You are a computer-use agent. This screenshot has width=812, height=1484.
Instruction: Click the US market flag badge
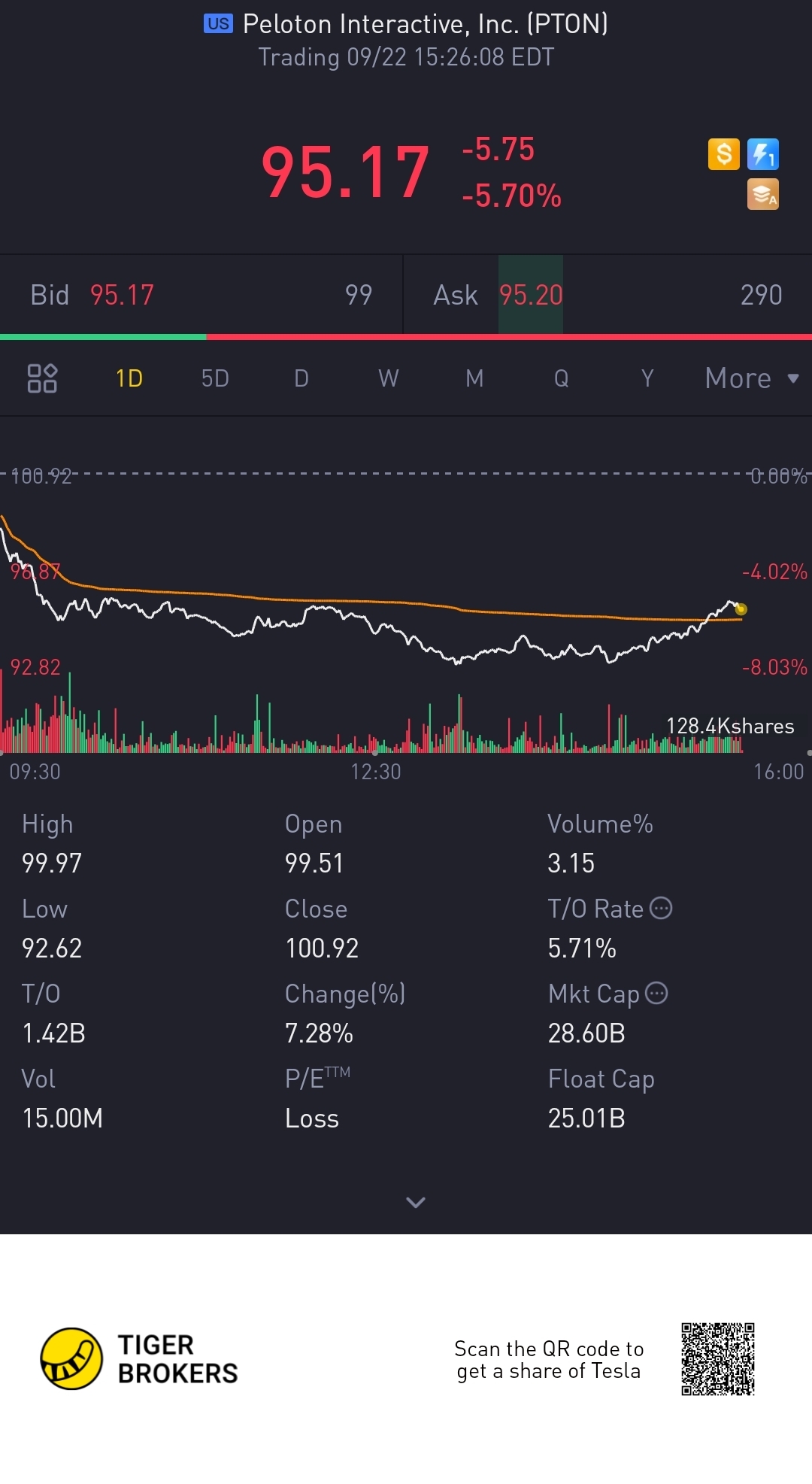coord(218,24)
